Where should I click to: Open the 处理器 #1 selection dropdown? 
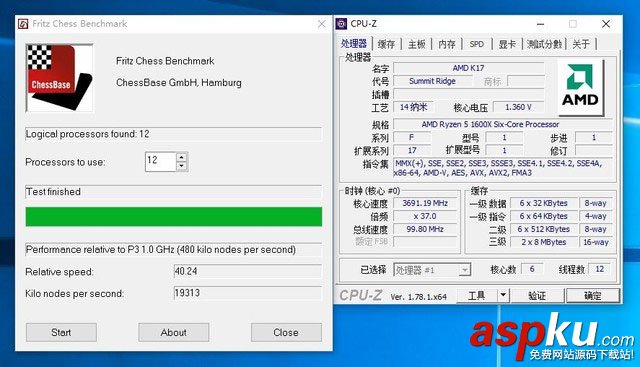(432, 270)
